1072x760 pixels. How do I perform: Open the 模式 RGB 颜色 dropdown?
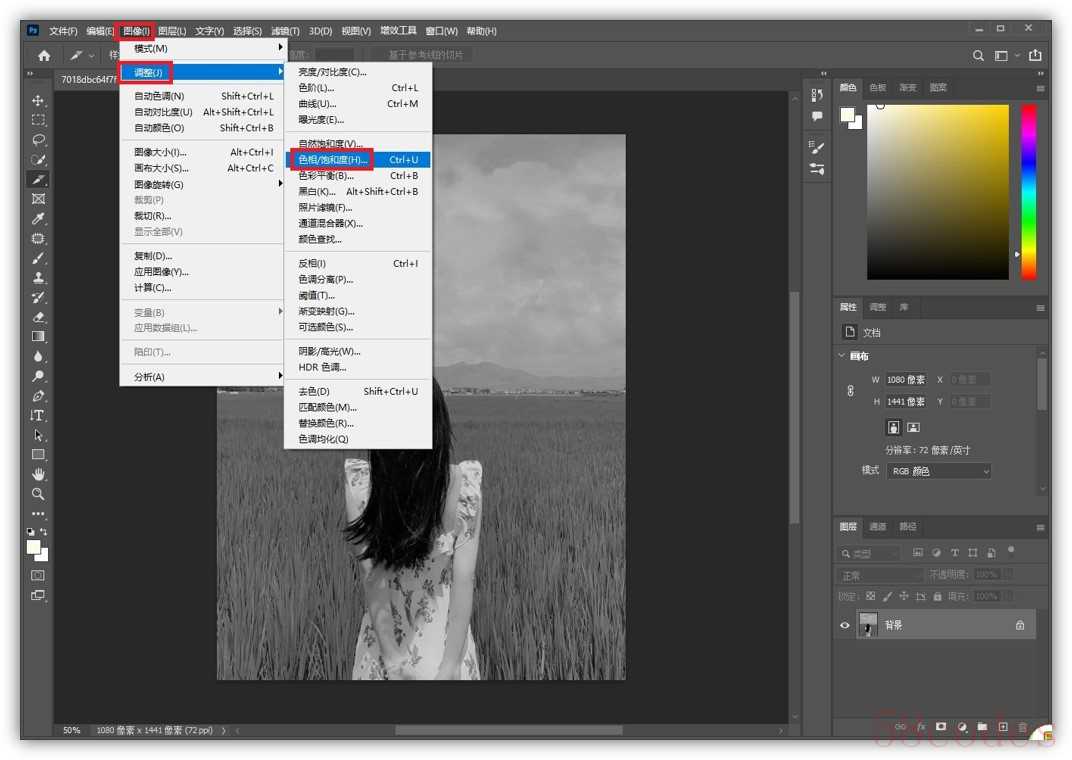click(x=939, y=471)
